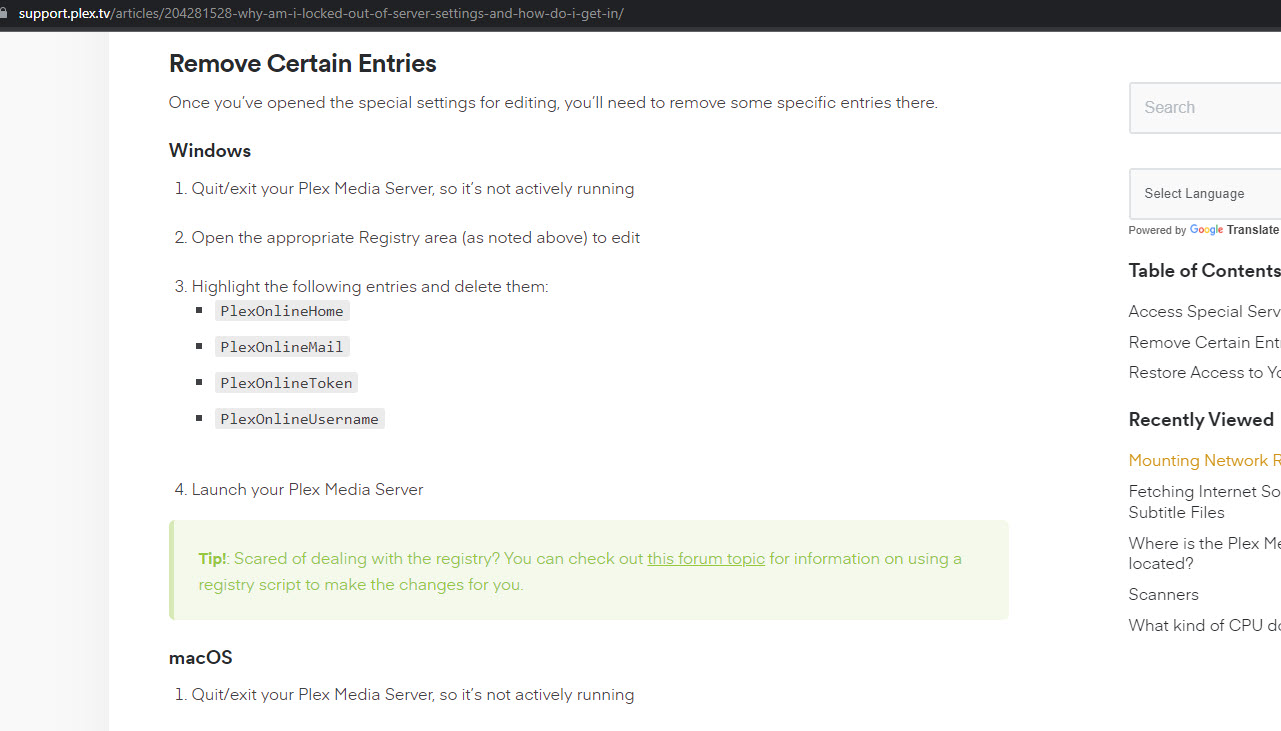Open the Scanners recently viewed article
Viewport: 1281px width, 731px height.
pyautogui.click(x=1164, y=594)
